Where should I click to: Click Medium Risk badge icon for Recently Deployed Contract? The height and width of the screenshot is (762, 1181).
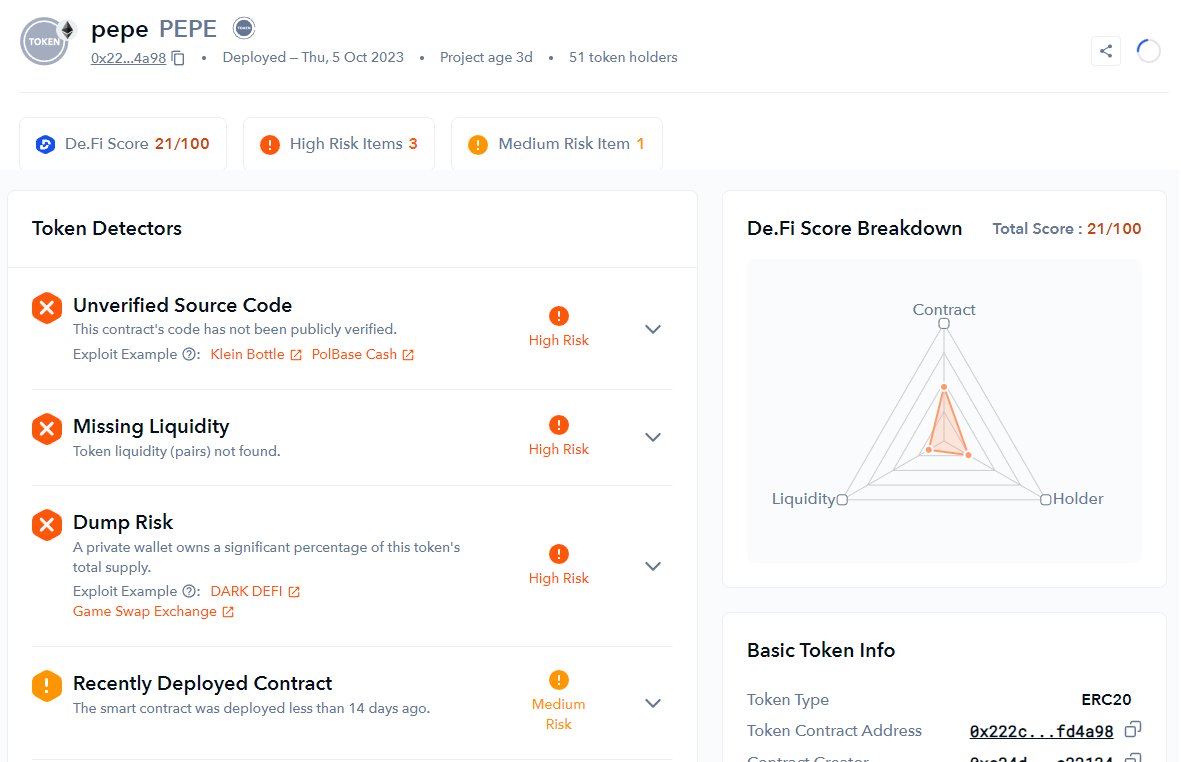tap(559, 680)
